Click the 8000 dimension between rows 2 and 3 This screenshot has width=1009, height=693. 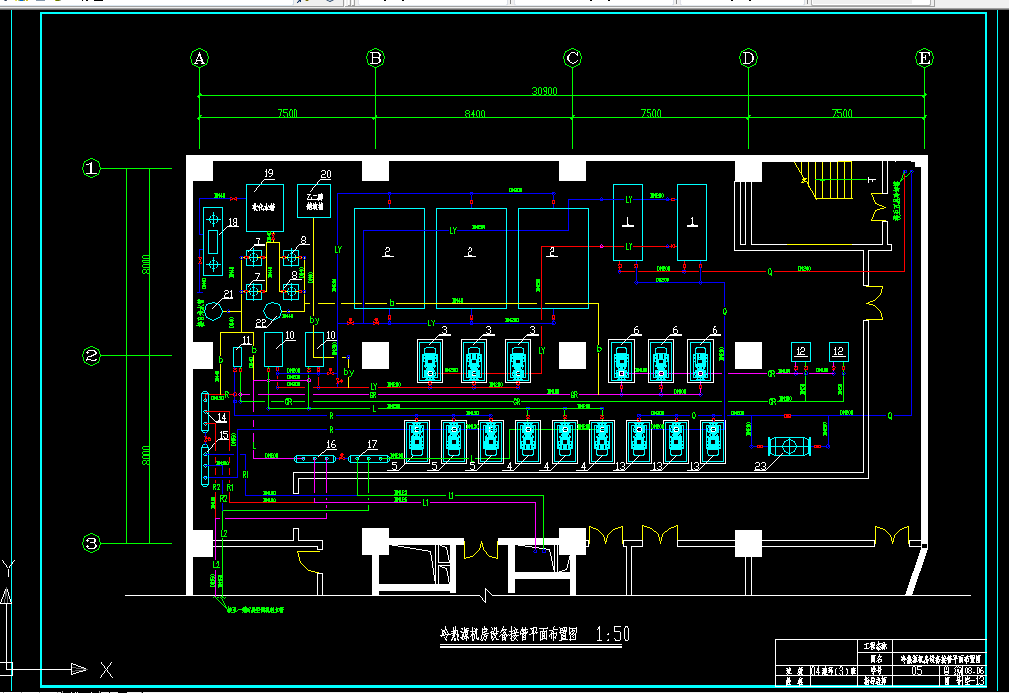click(145, 456)
